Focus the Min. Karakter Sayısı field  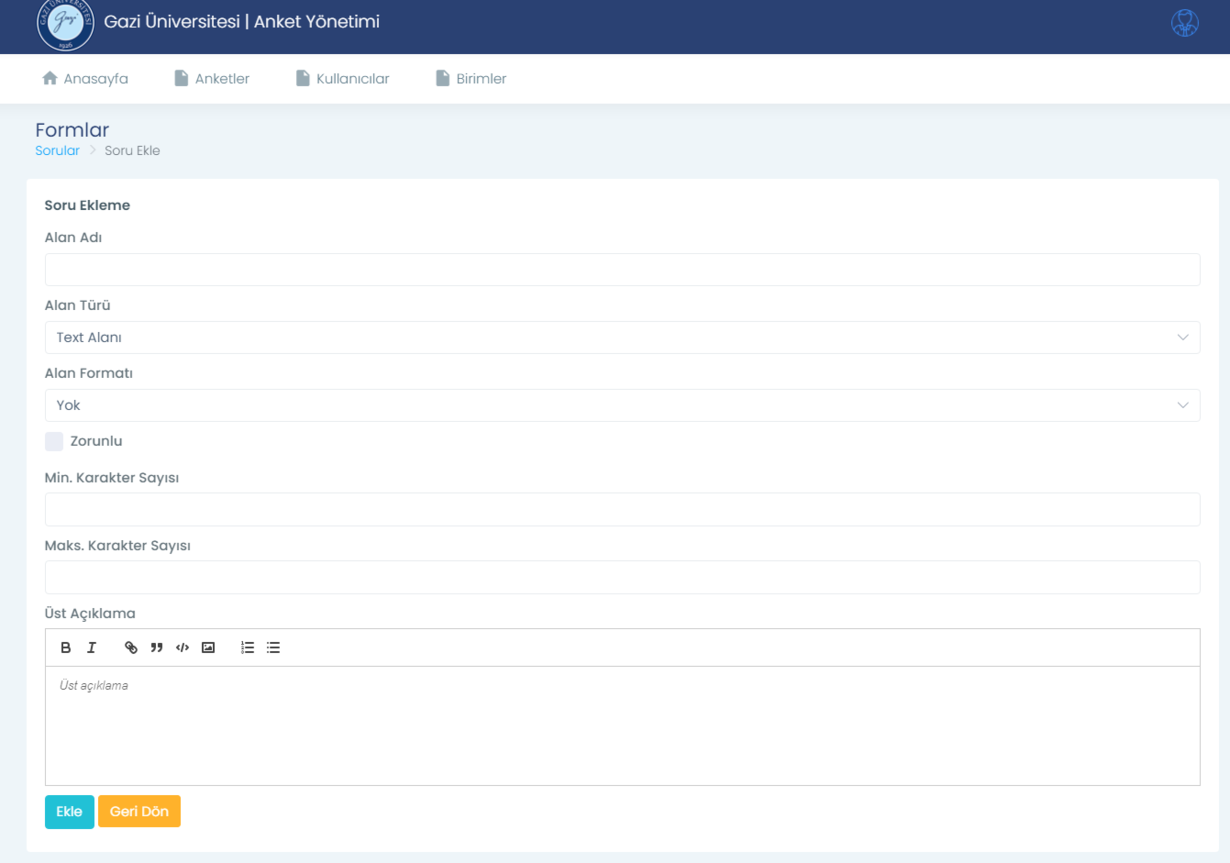point(622,509)
